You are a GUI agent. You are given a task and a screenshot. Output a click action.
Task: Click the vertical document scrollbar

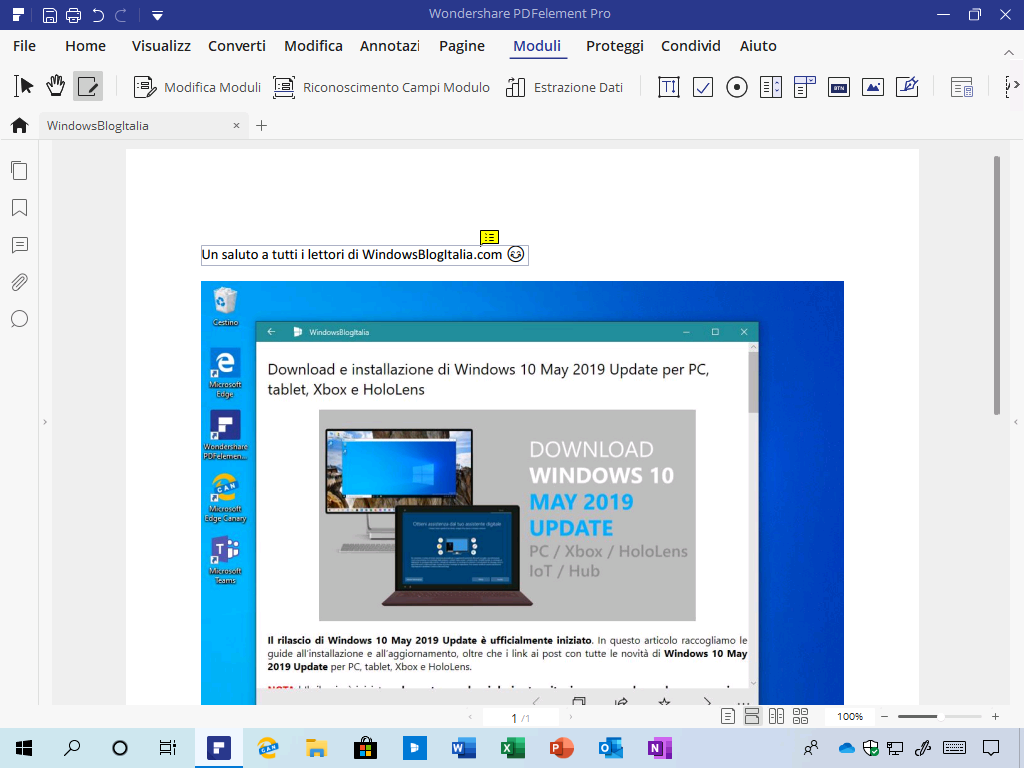(997, 285)
